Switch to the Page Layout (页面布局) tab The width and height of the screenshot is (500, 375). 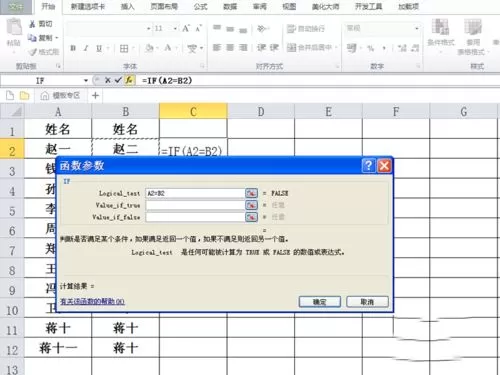point(164,7)
